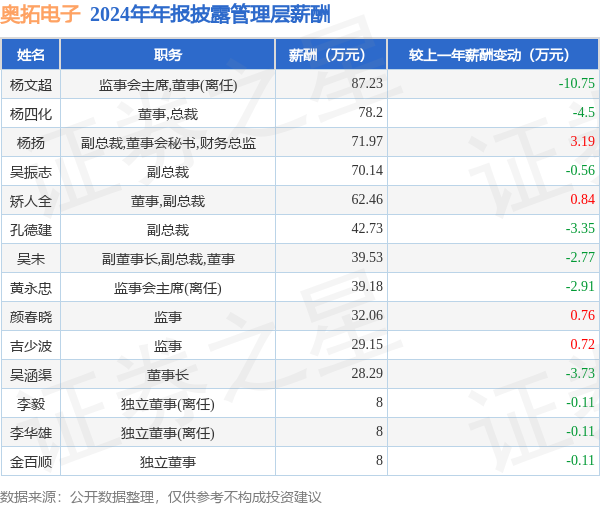Click the 奥拓电子 company title
The width and height of the screenshot is (600, 506).
(x=40, y=15)
